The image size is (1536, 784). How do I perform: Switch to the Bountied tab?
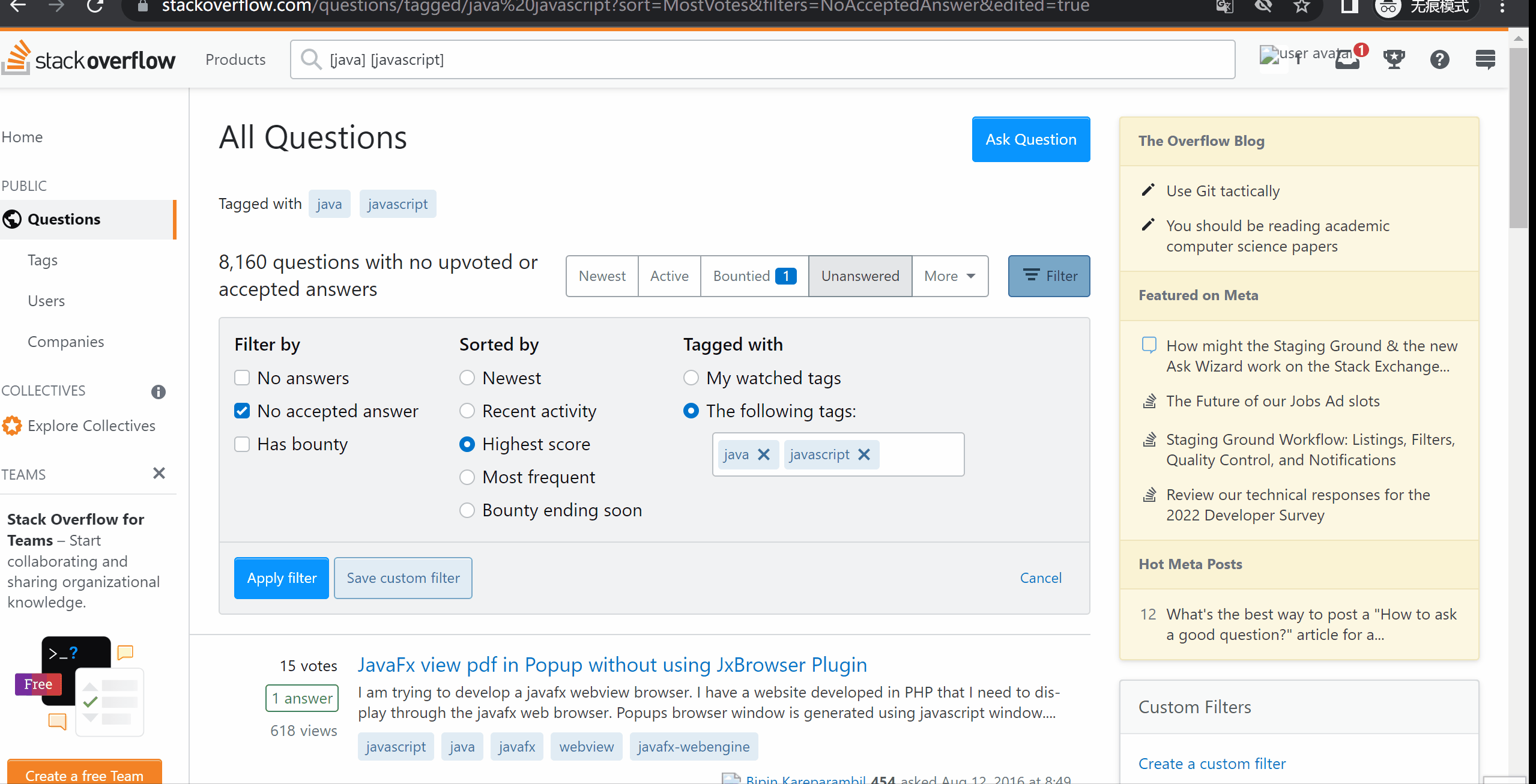click(754, 276)
